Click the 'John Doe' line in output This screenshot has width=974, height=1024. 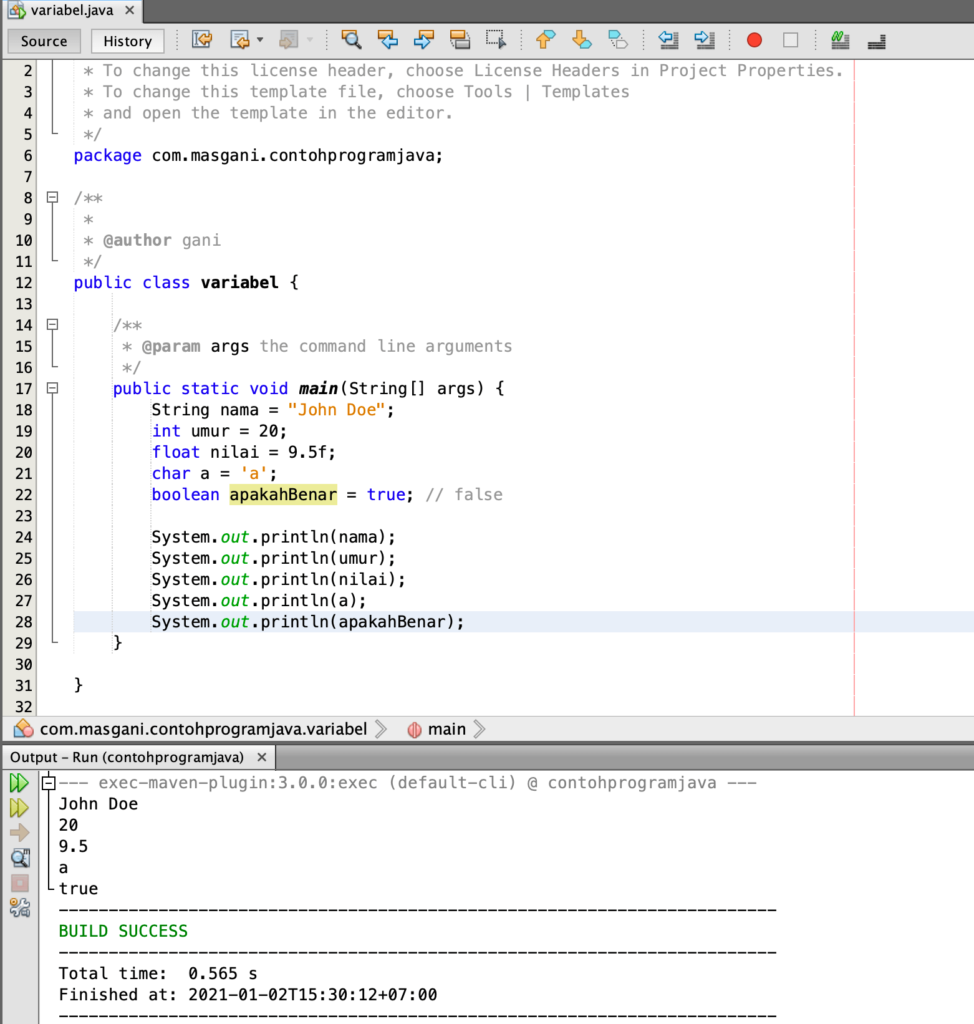[x=98, y=804]
